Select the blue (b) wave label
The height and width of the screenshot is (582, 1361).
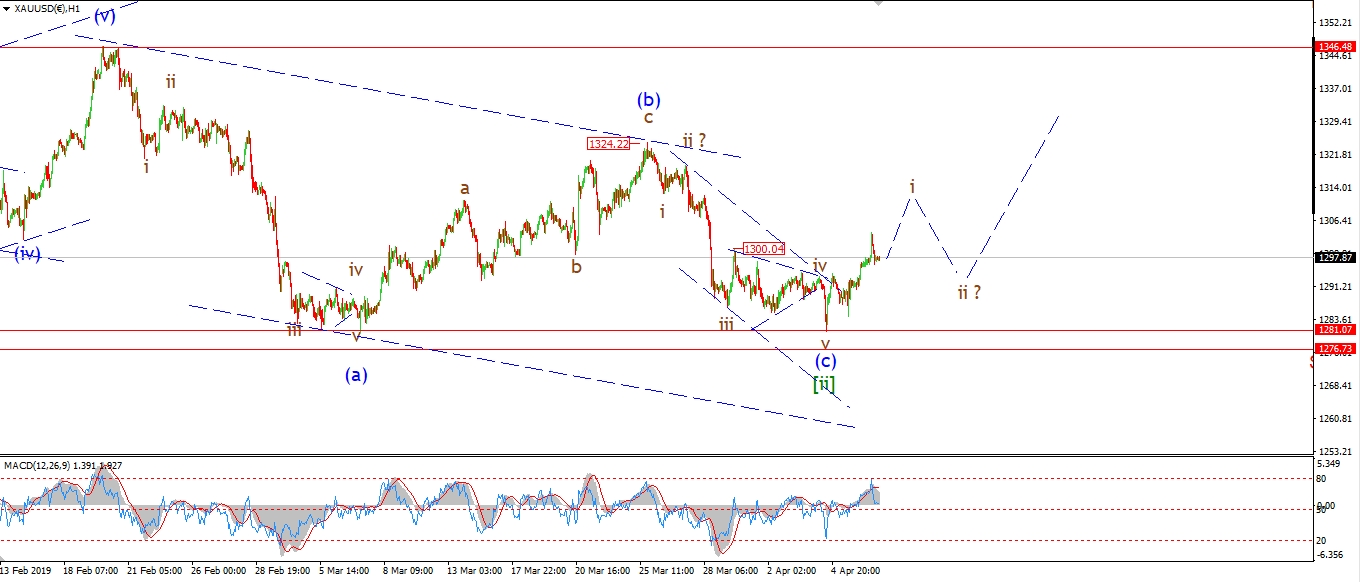pos(648,99)
